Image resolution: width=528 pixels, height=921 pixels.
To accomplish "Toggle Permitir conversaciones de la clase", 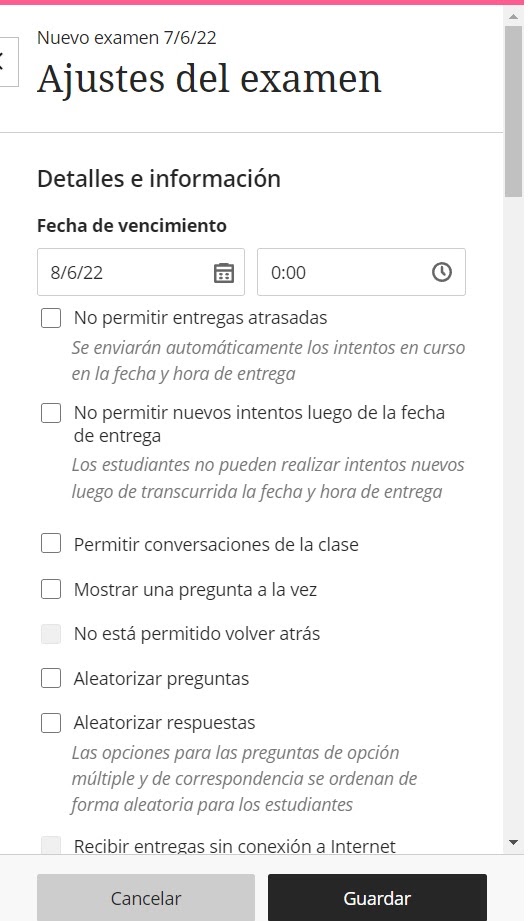I will [x=51, y=544].
